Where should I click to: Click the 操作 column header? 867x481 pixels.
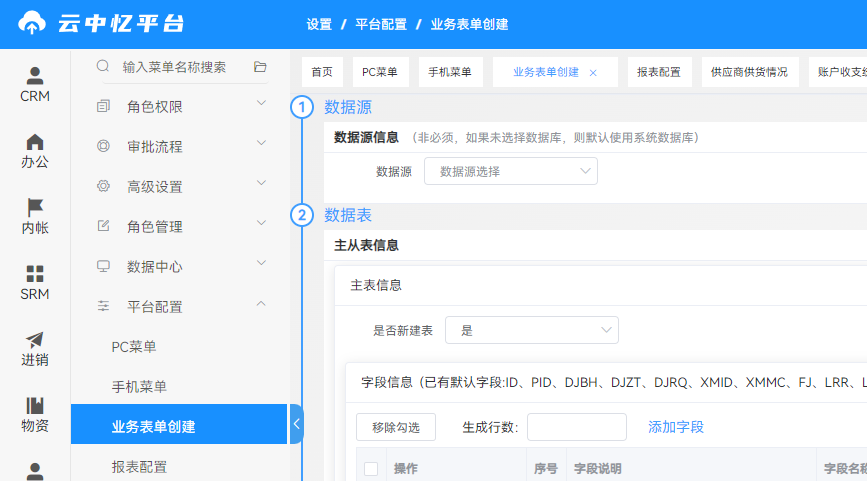point(405,469)
